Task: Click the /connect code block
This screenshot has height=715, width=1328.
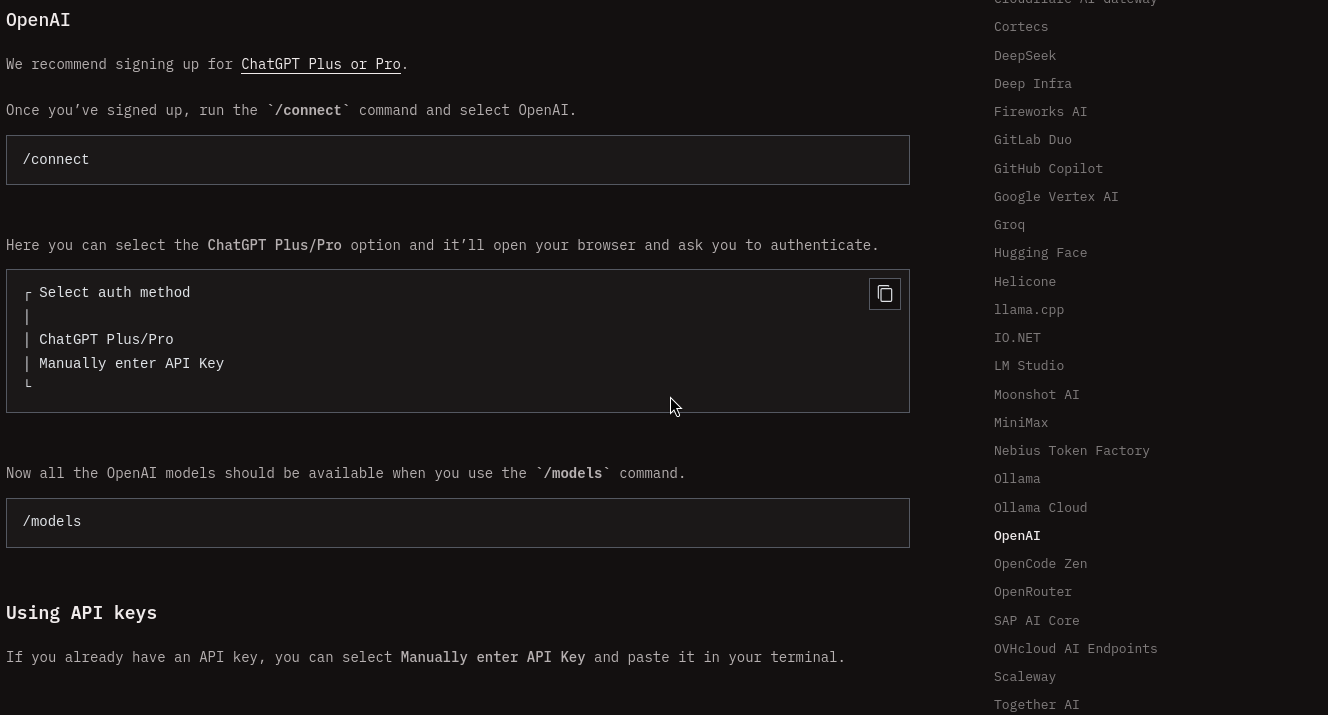Action: [x=458, y=160]
